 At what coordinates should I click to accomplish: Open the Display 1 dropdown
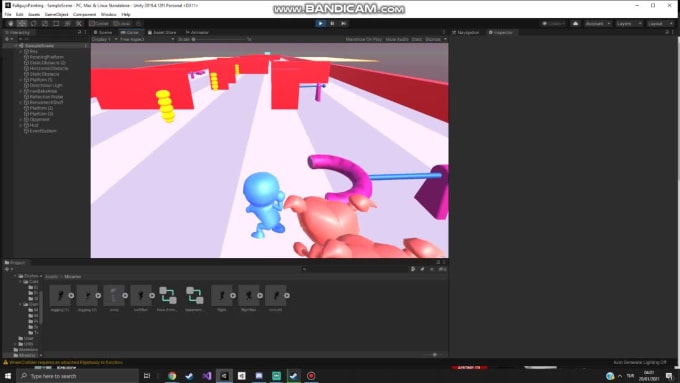tap(104, 39)
